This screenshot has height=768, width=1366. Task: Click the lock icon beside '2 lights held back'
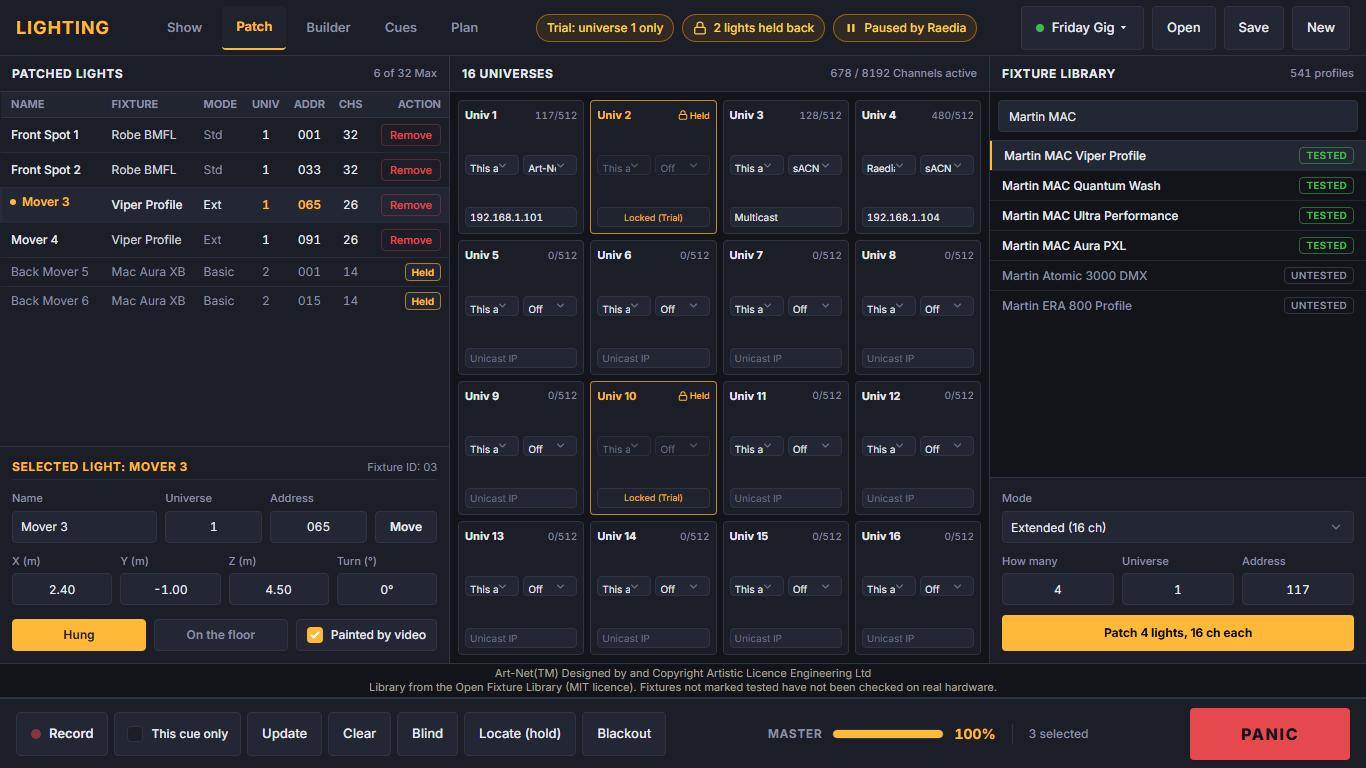coord(701,28)
